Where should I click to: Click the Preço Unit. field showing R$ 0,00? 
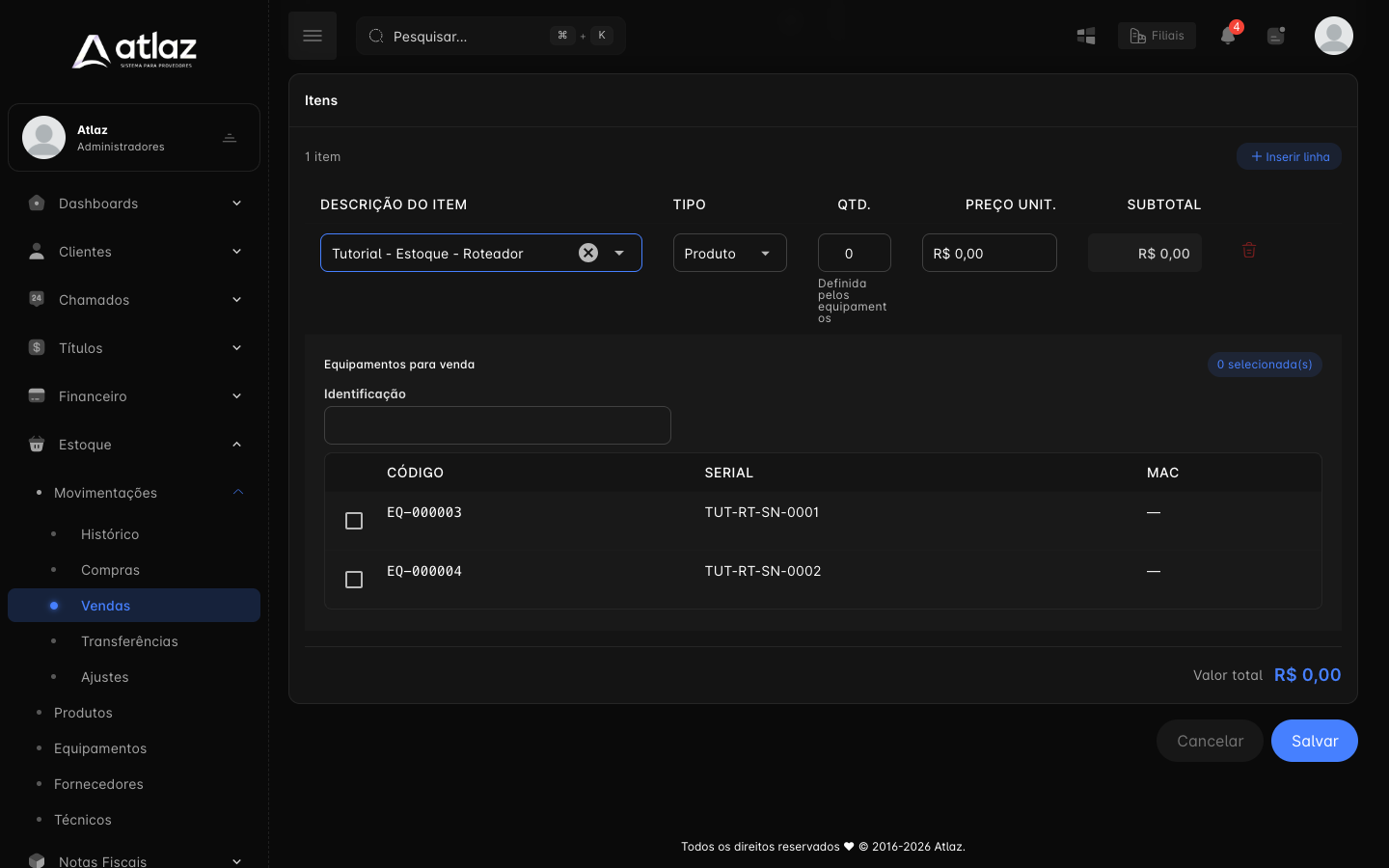tap(990, 253)
